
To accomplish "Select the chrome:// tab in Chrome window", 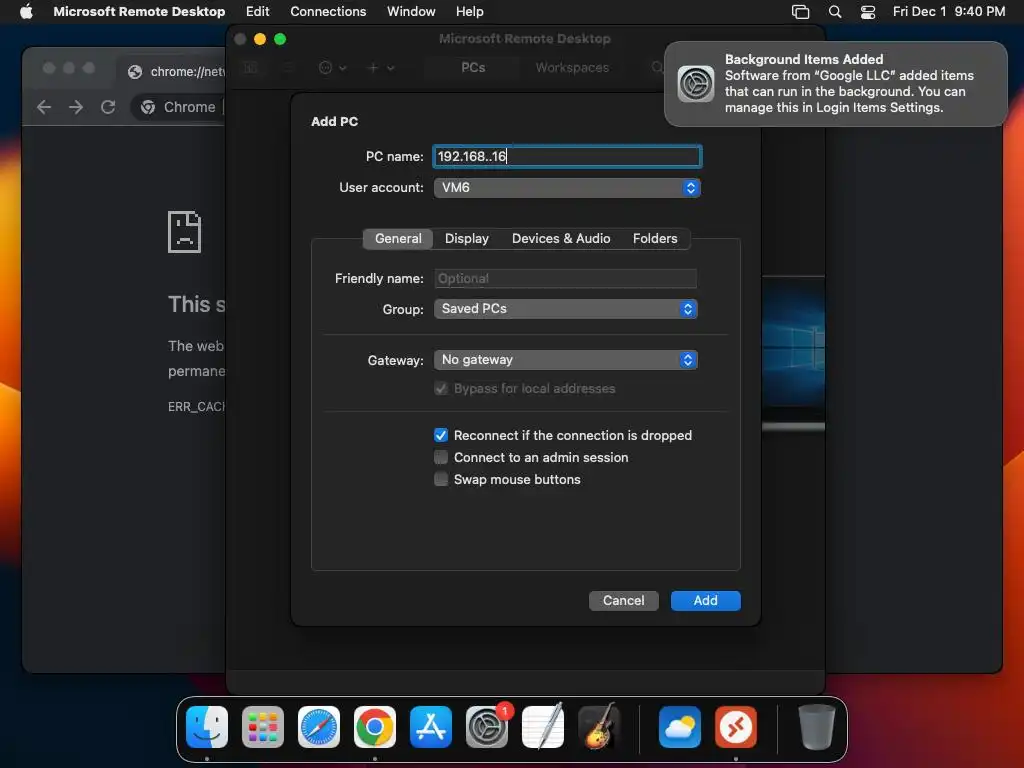I will point(174,72).
